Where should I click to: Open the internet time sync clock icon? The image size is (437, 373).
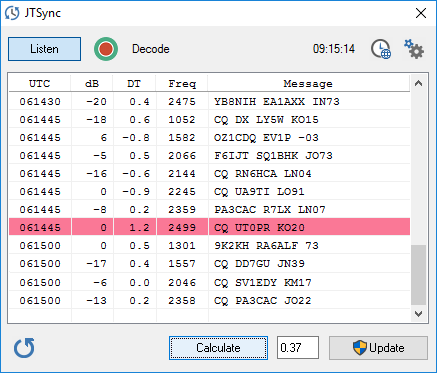(381, 49)
